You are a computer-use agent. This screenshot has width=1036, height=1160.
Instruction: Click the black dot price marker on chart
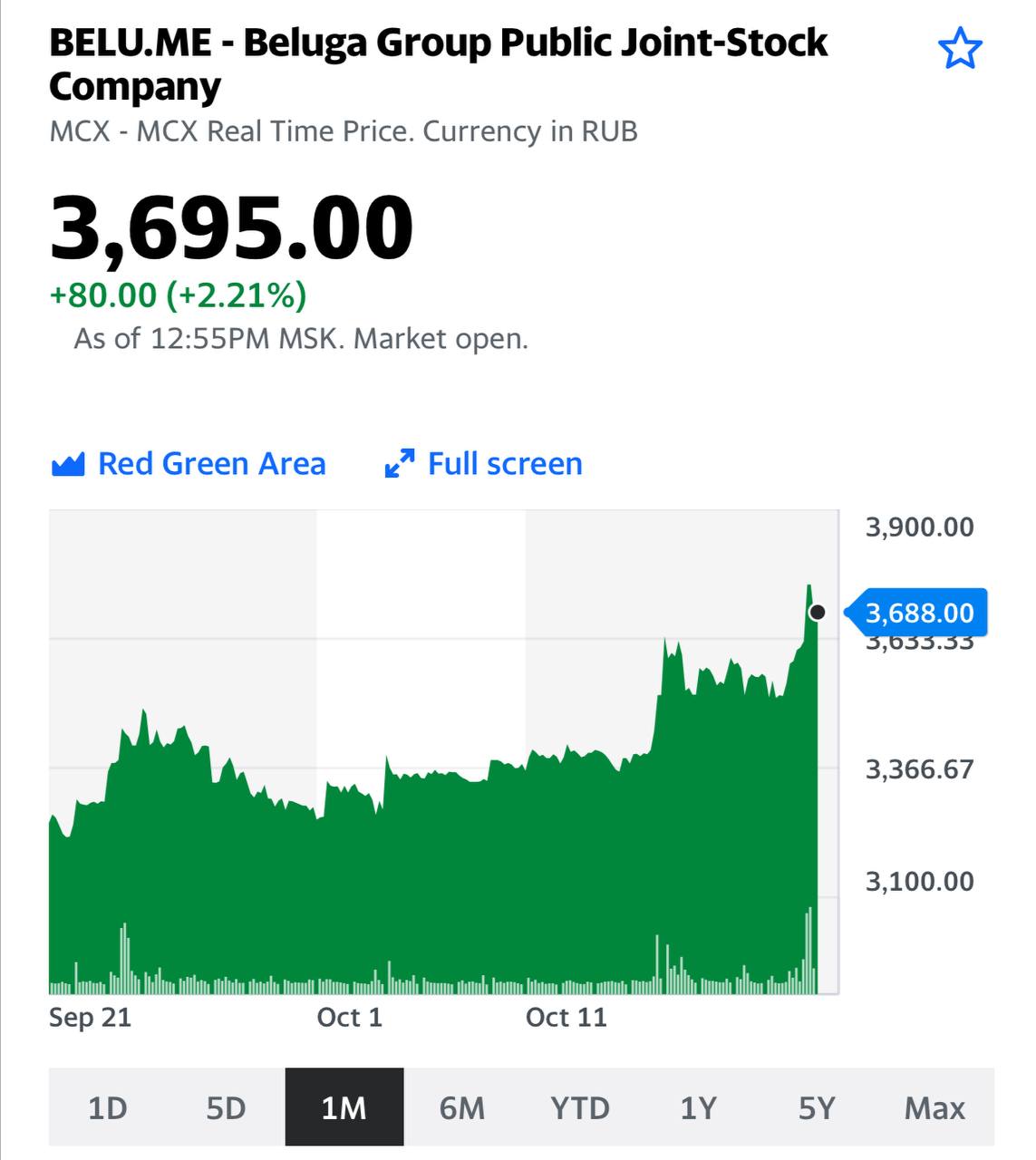click(x=817, y=613)
